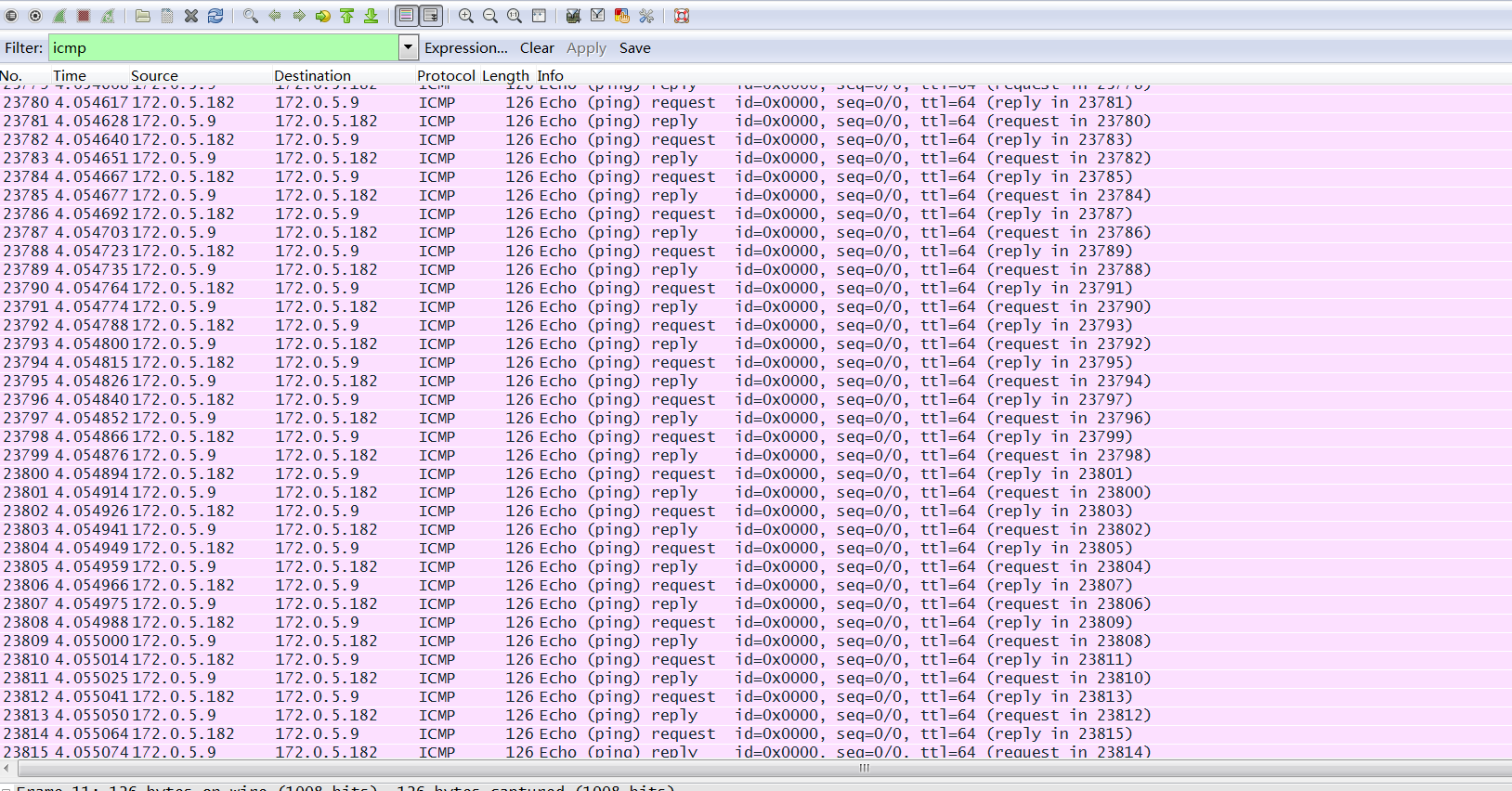Viewport: 1512px width, 791px height.
Task: Zoom in on the packet list text
Action: pyautogui.click(x=466, y=16)
